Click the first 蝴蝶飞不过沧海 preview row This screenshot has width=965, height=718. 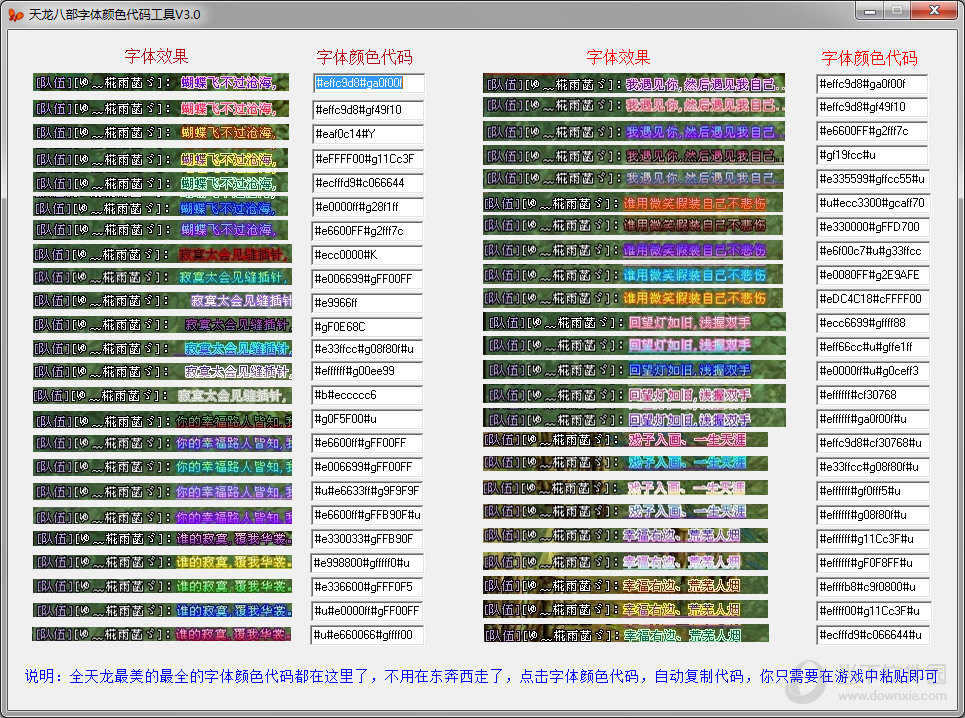160,84
